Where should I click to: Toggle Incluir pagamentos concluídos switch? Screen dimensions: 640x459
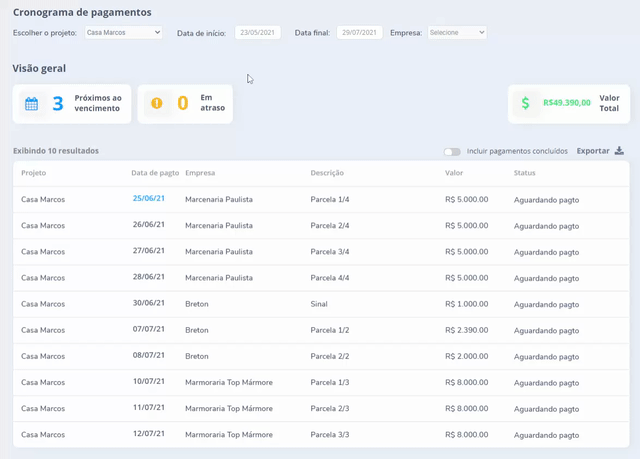[452, 152]
